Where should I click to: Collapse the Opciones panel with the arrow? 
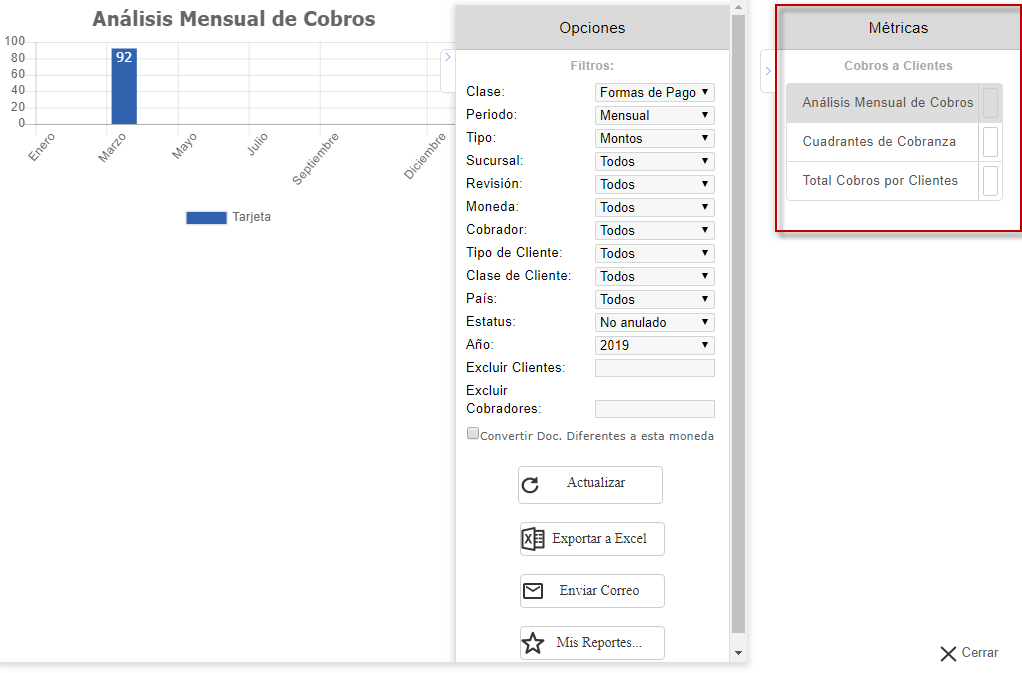coord(447,59)
